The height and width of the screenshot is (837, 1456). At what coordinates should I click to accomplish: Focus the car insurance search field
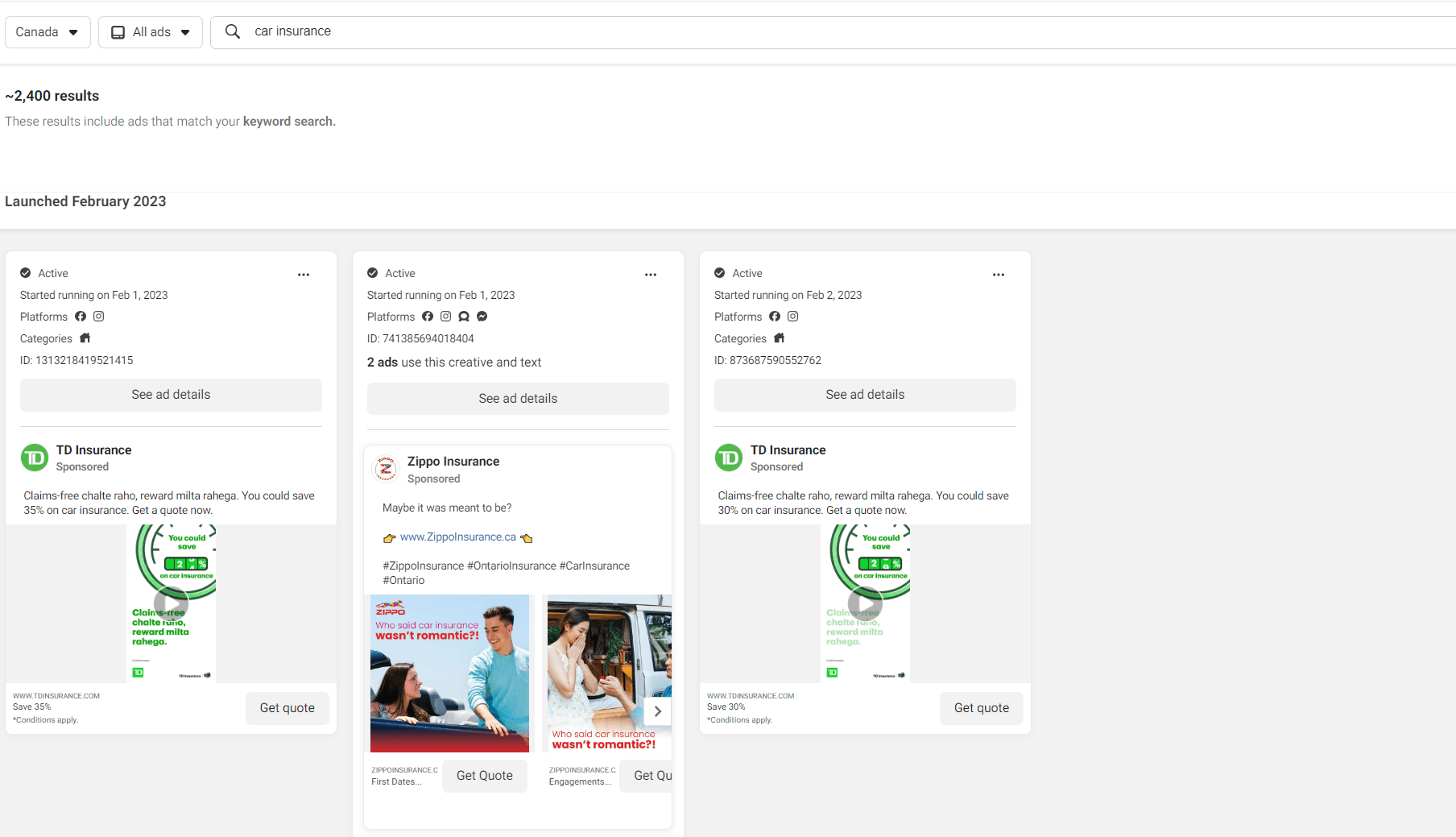click(833, 32)
